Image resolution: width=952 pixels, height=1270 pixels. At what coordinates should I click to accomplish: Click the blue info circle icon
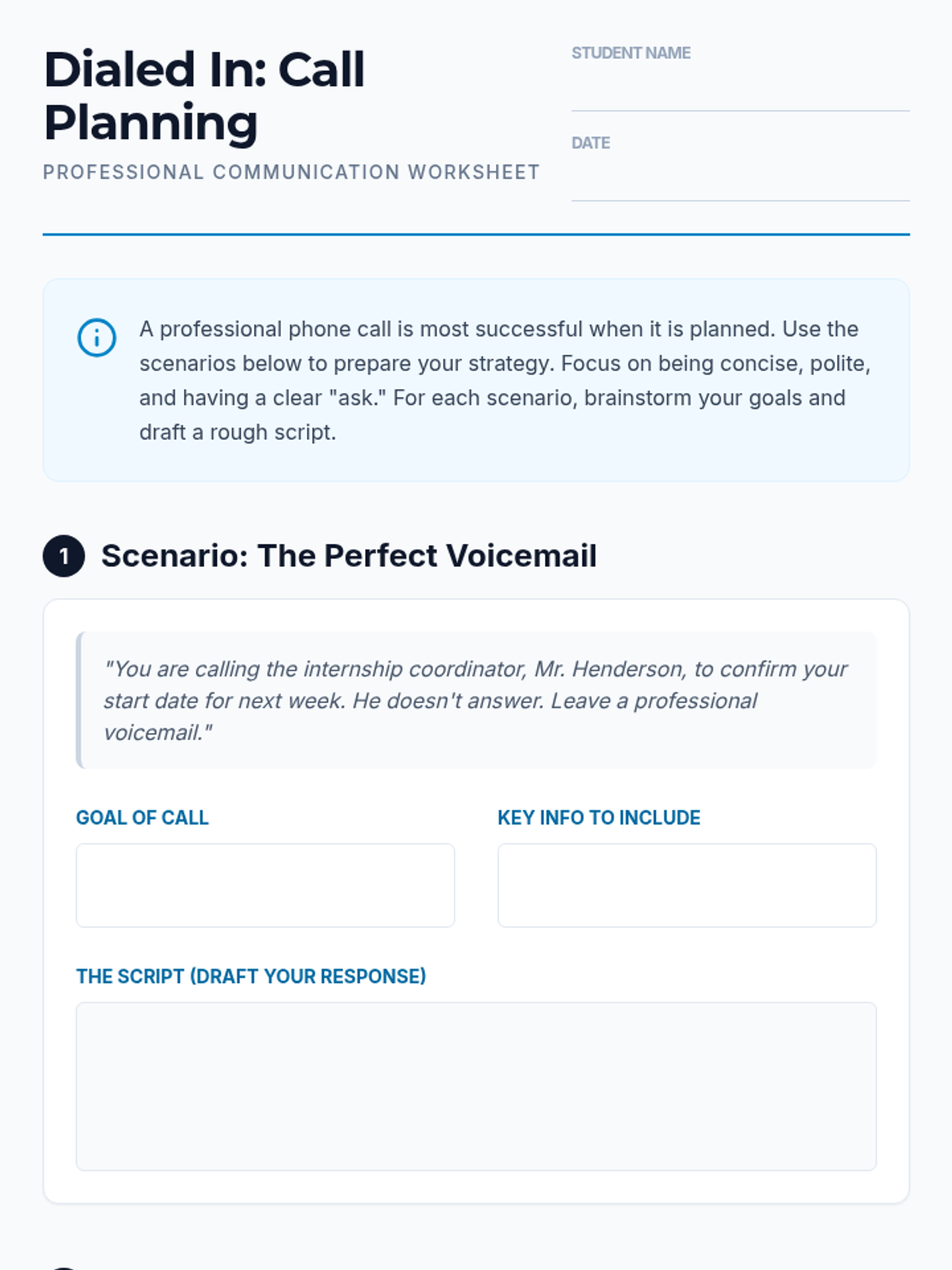97,337
